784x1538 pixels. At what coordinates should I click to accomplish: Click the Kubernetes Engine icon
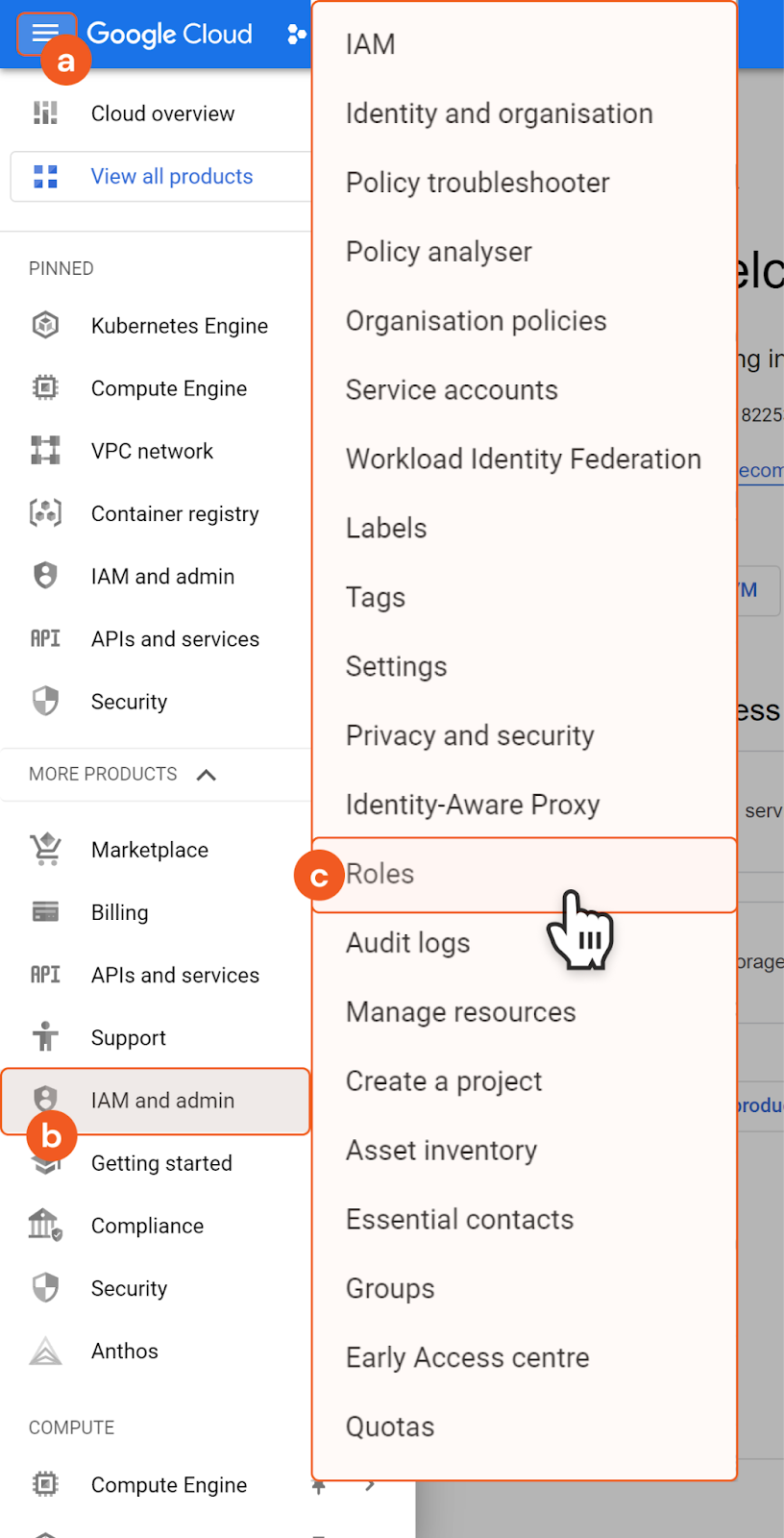(45, 326)
